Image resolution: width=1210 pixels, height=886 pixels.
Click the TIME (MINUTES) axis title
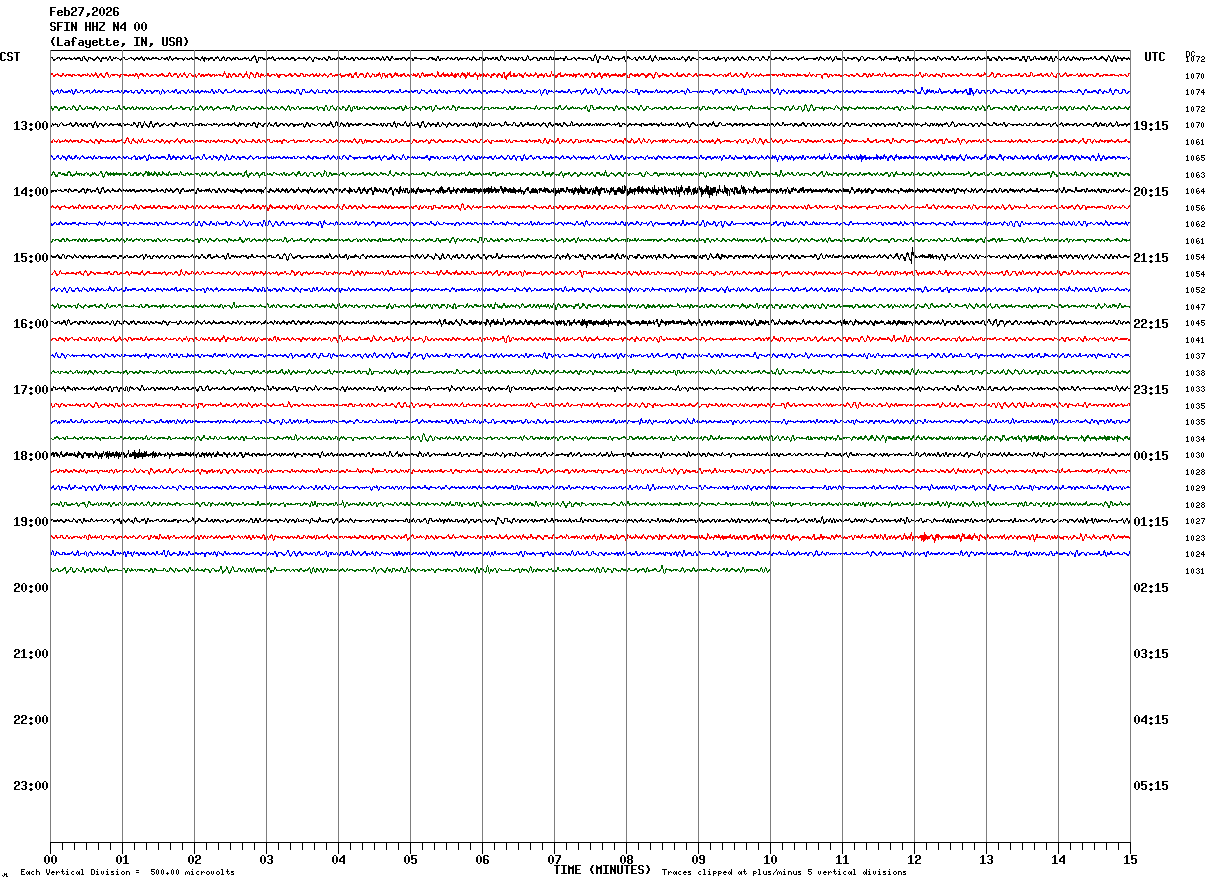point(602,870)
